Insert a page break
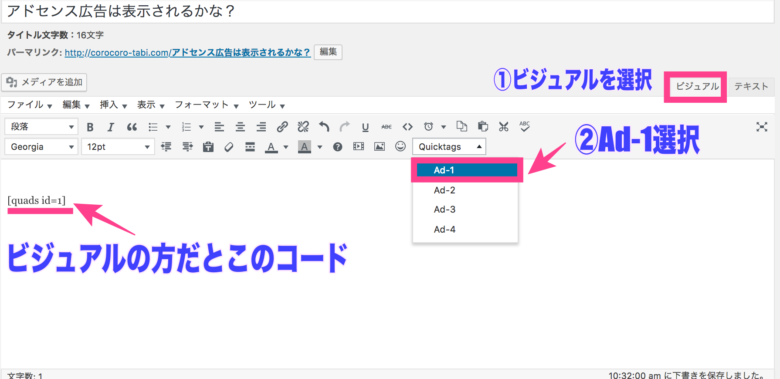Screen dimensions: 780x379 (x=250, y=147)
